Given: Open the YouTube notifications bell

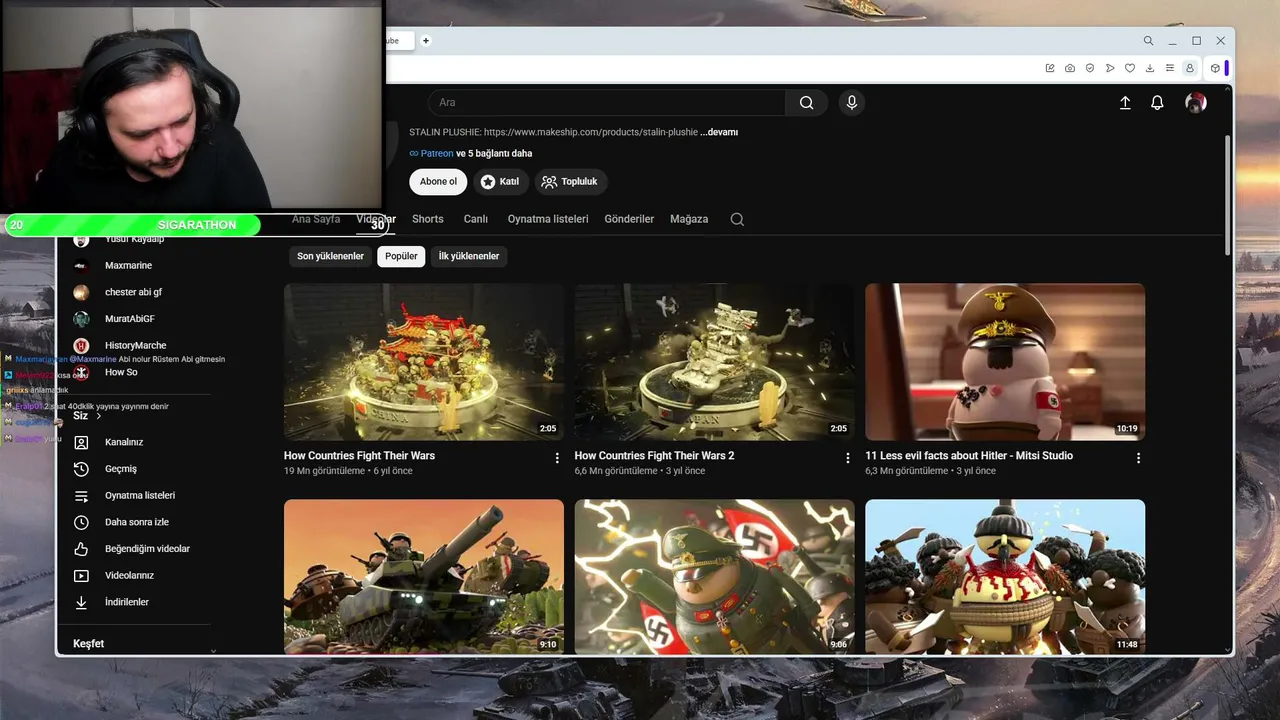Looking at the screenshot, I should click(1157, 102).
